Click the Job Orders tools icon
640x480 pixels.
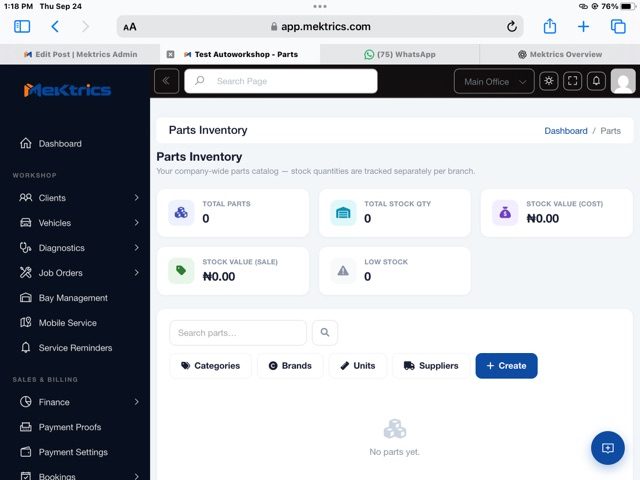pyautogui.click(x=25, y=273)
